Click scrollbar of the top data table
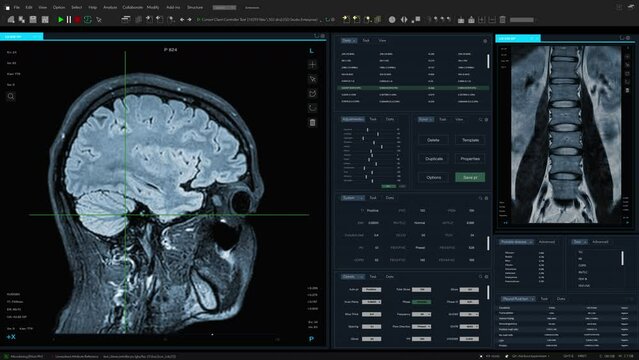Image resolution: width=639 pixels, height=360 pixels. click(x=488, y=61)
